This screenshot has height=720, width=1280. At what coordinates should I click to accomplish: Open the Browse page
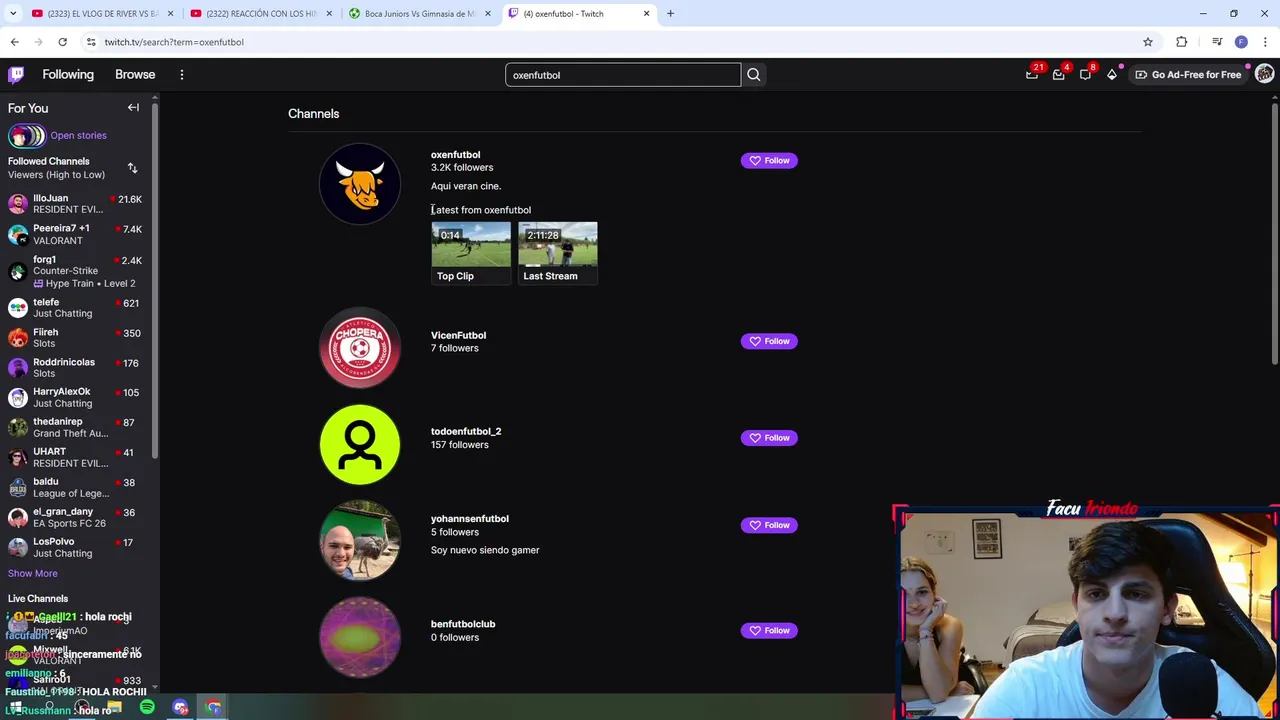[x=135, y=75]
